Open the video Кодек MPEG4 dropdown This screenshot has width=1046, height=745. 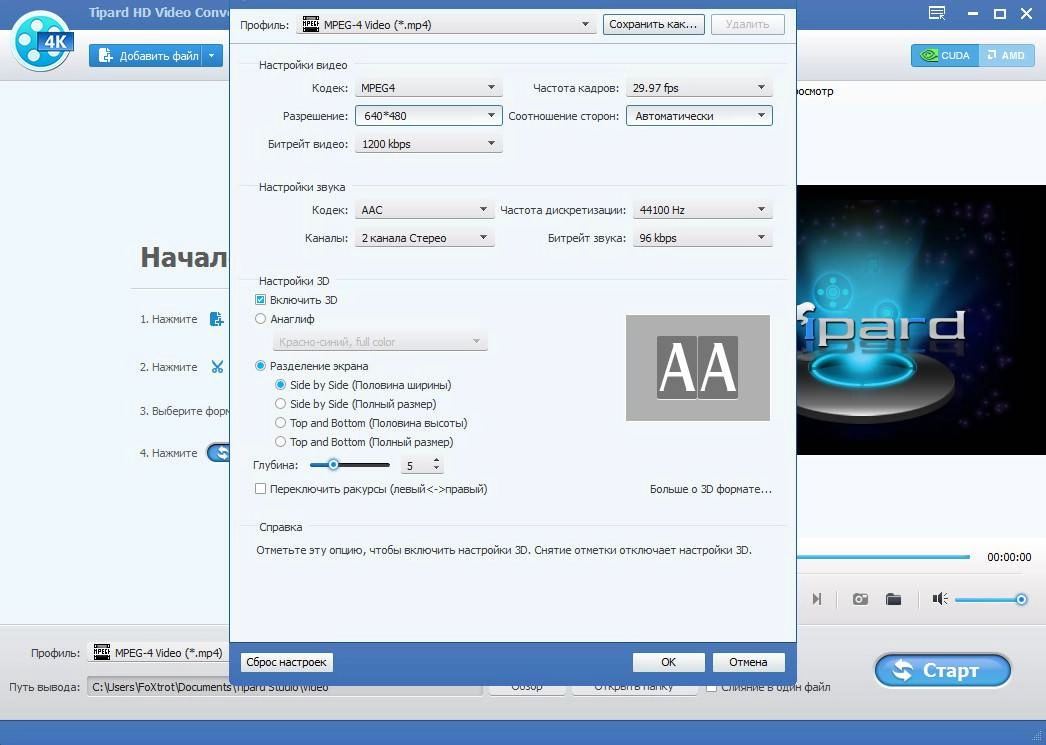(428, 88)
